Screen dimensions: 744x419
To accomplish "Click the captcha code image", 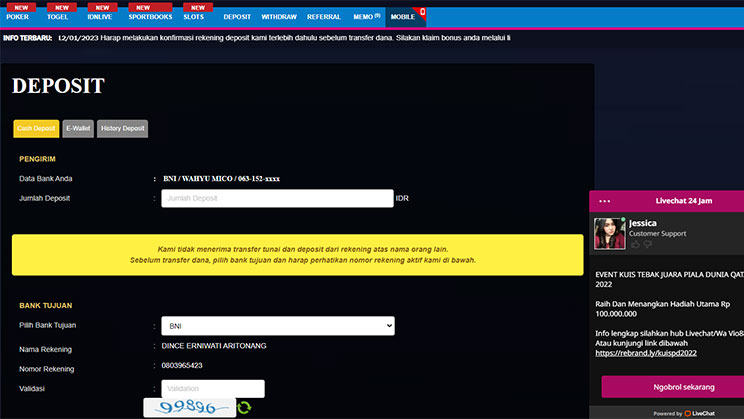I will coord(188,407).
